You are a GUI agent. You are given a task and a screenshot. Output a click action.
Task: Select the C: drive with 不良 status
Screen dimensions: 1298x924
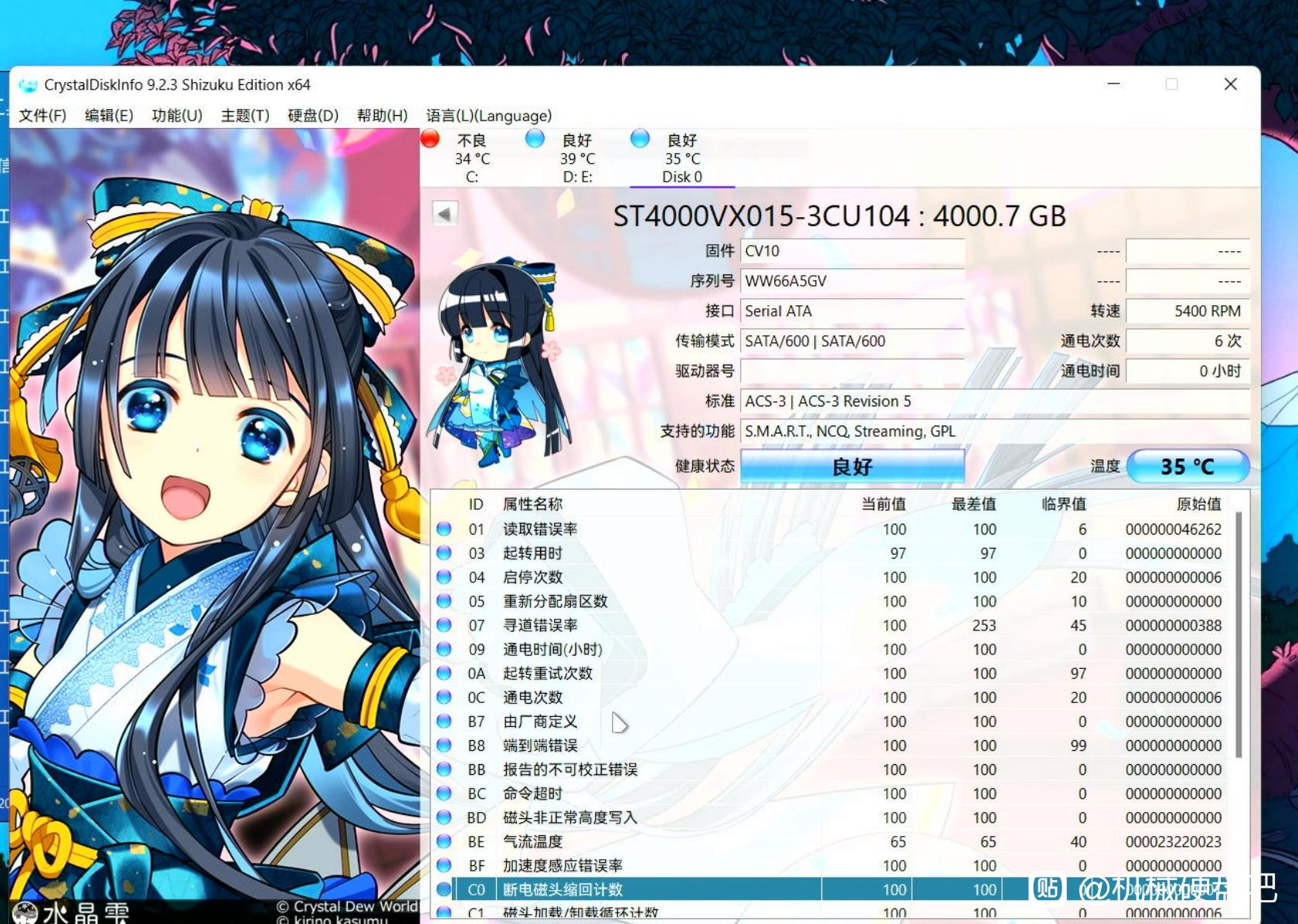pyautogui.click(x=472, y=158)
